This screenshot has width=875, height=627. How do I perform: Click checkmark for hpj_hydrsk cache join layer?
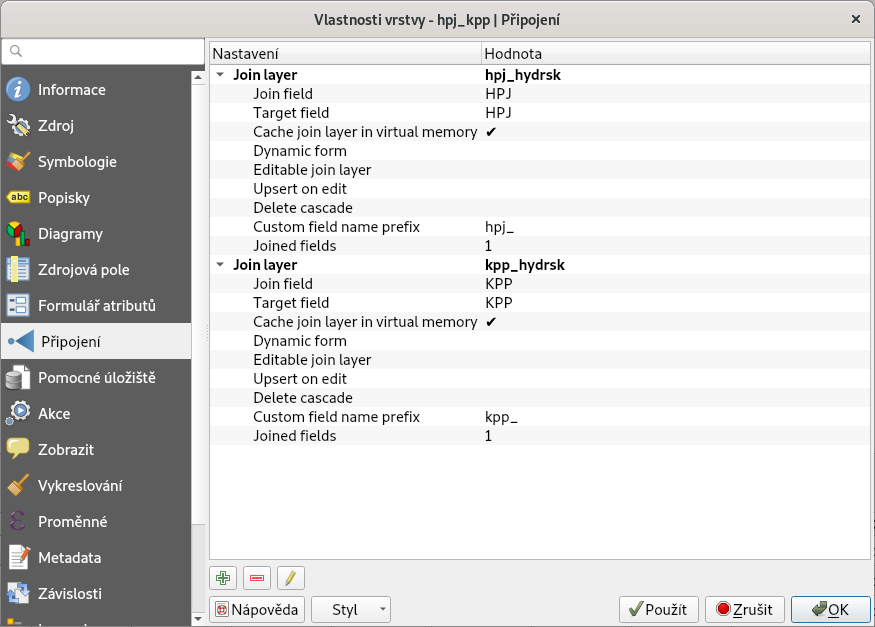[491, 132]
